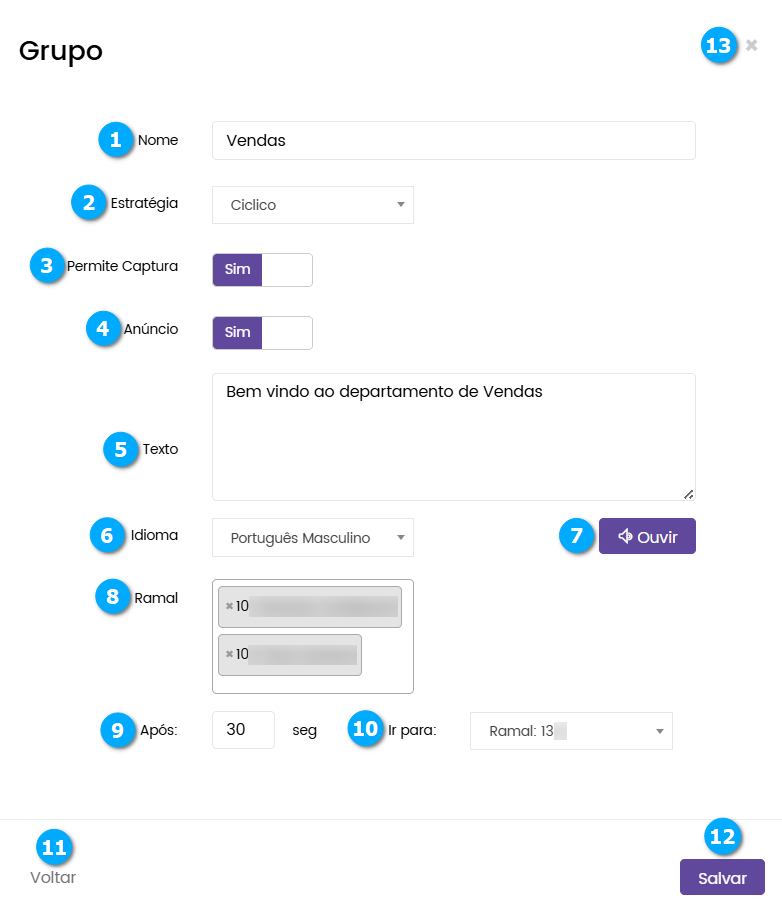
Task: Click the numbered badge 8 beside Ramal
Action: coord(113,597)
